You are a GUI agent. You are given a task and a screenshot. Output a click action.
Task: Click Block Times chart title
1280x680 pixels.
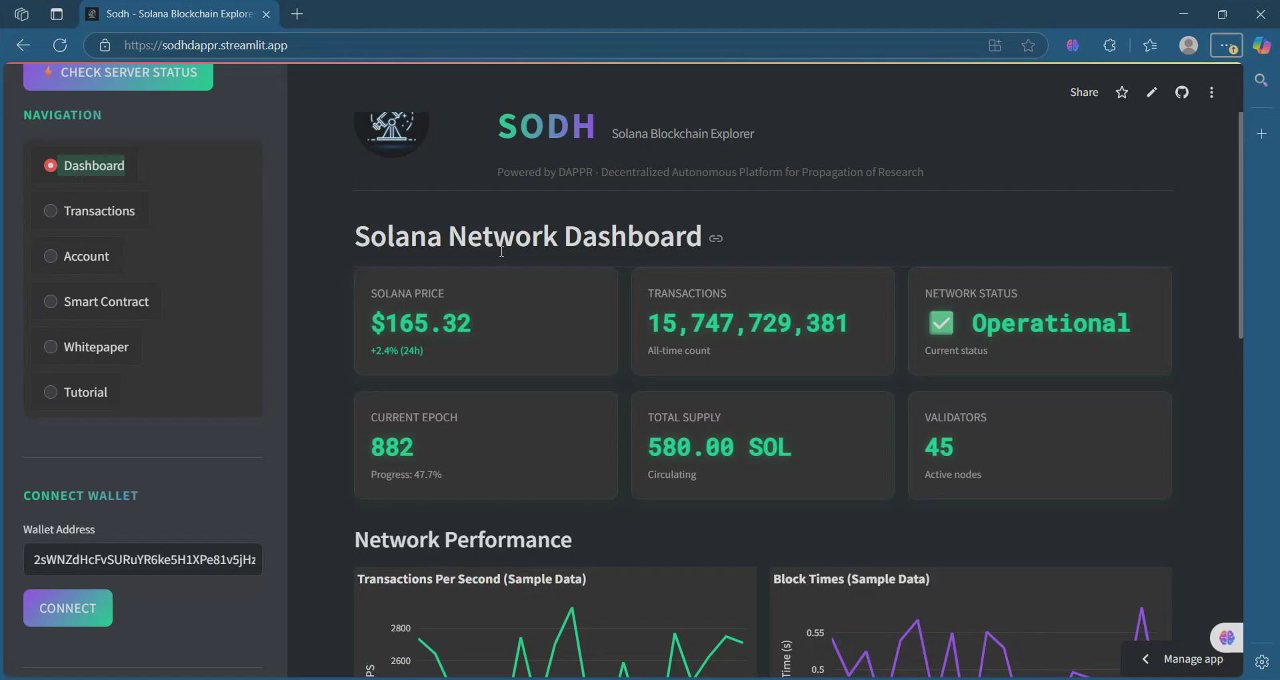pos(851,579)
